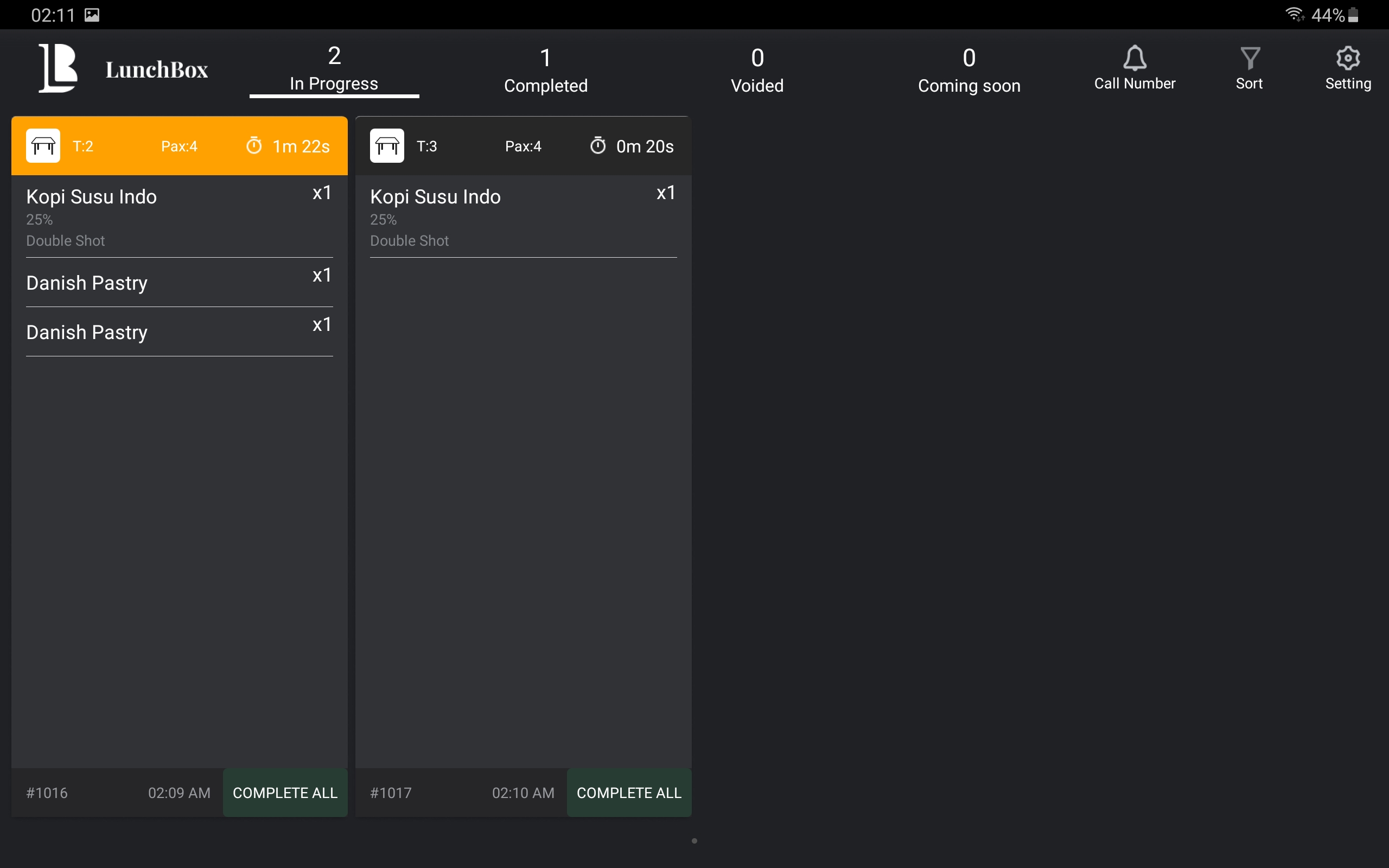Image resolution: width=1389 pixels, height=868 pixels.
Task: Open the Call Number bell icon
Action: click(x=1134, y=58)
